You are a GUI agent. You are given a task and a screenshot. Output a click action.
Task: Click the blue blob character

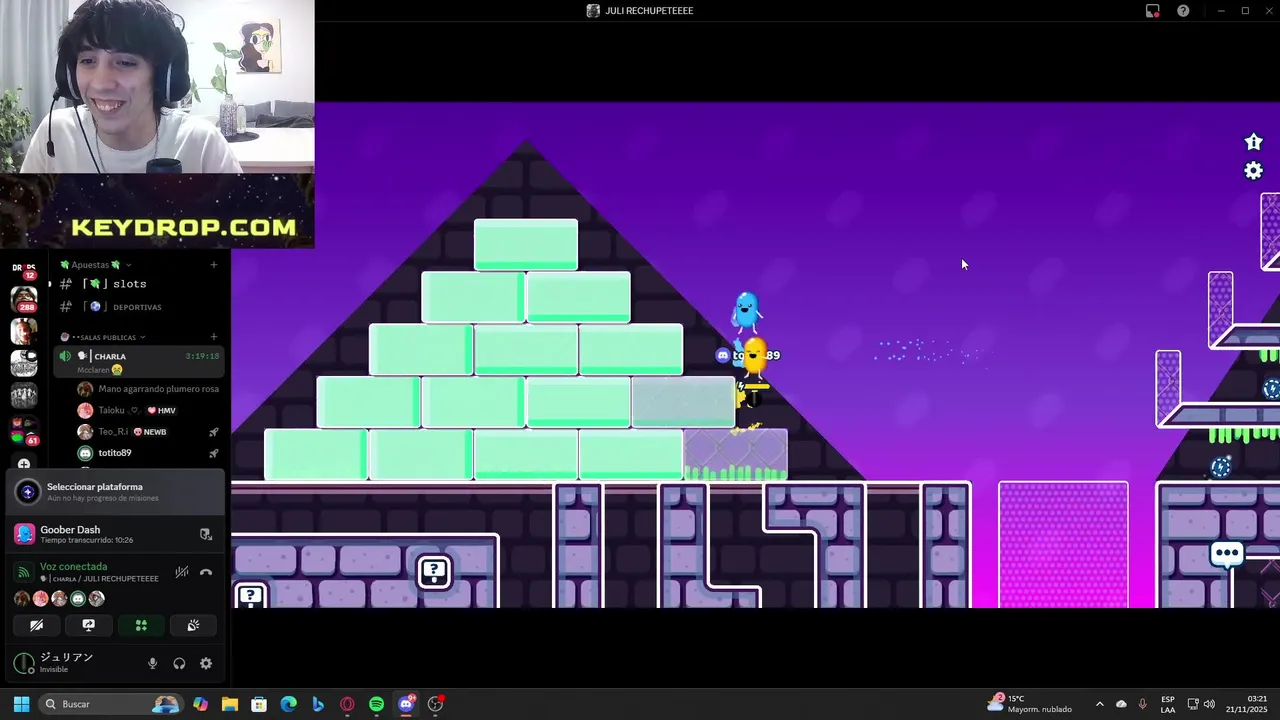746,312
